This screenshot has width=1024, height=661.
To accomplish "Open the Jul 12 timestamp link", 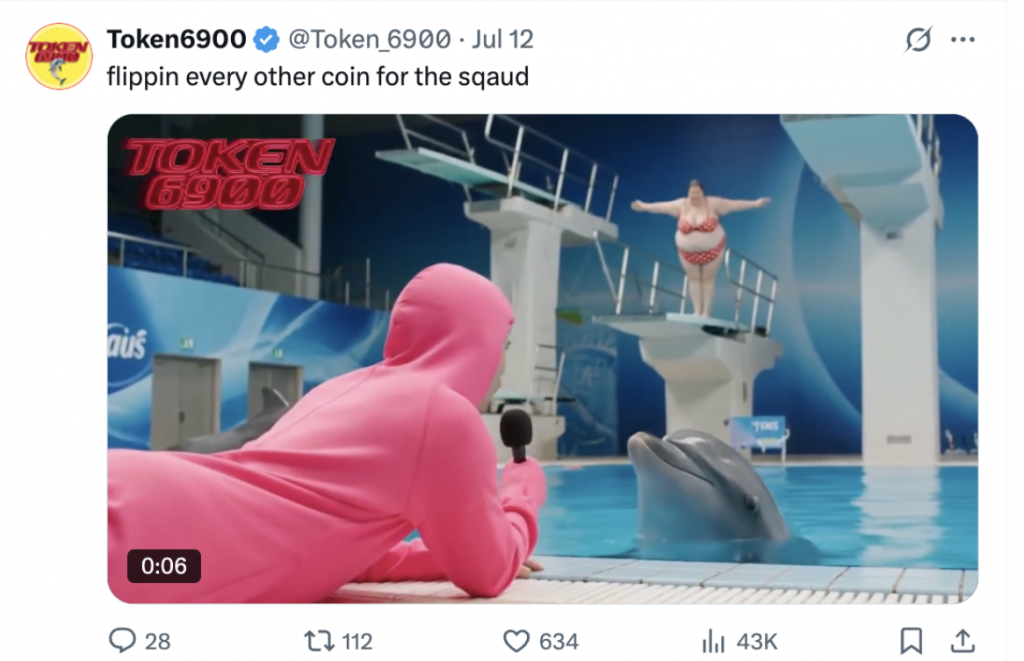I will (x=502, y=39).
